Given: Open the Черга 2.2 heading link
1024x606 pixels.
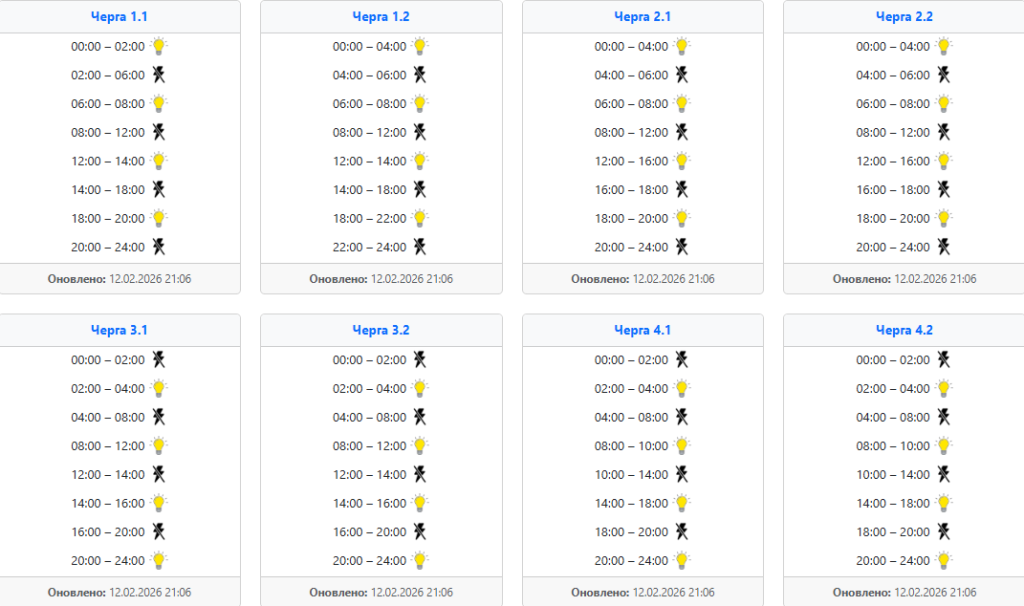Looking at the screenshot, I should 904,16.
